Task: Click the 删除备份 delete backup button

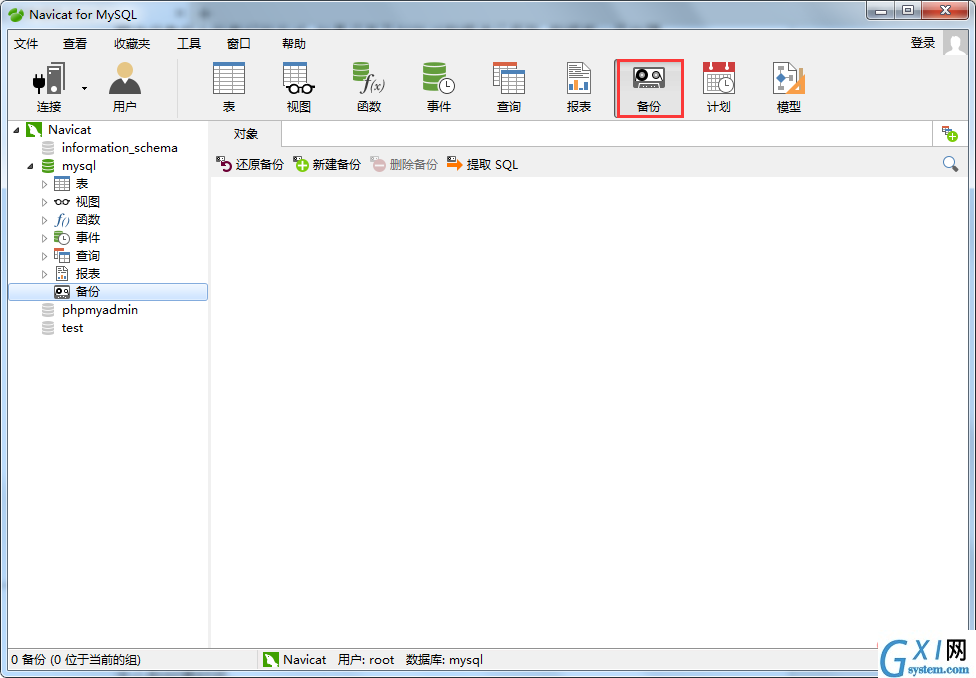Action: [x=404, y=164]
